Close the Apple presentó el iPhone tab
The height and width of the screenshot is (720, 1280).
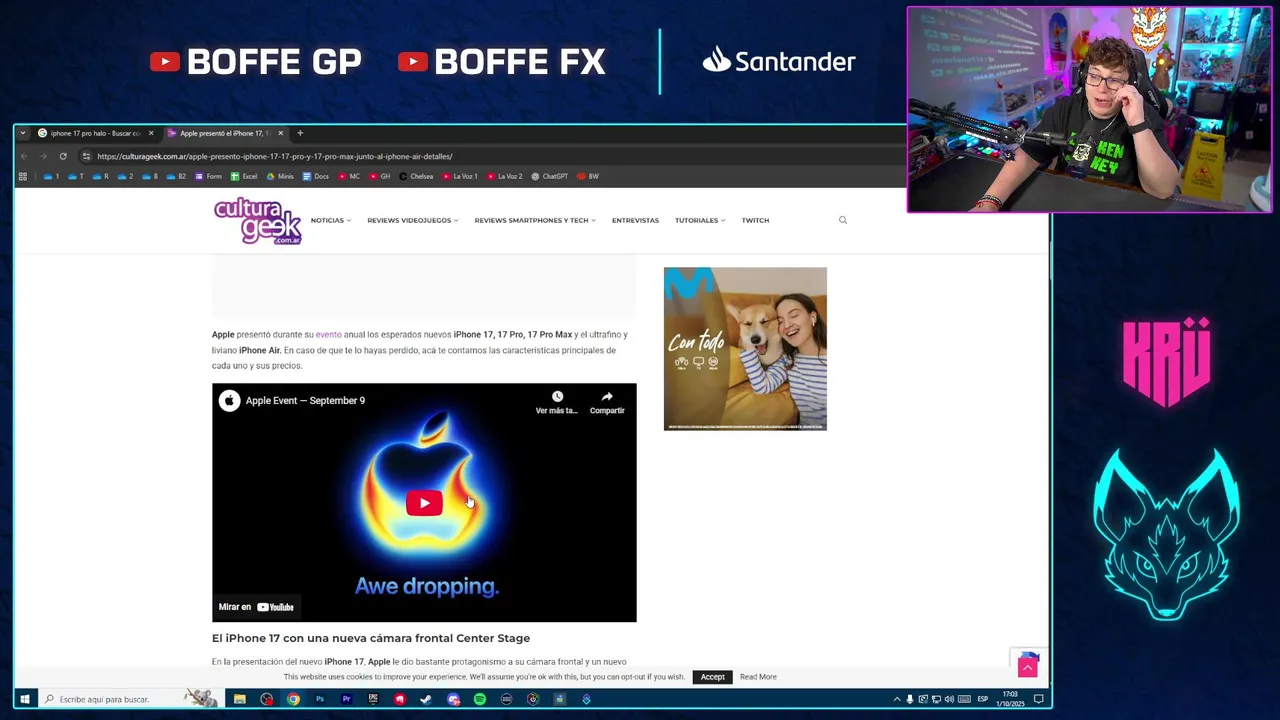(x=280, y=133)
